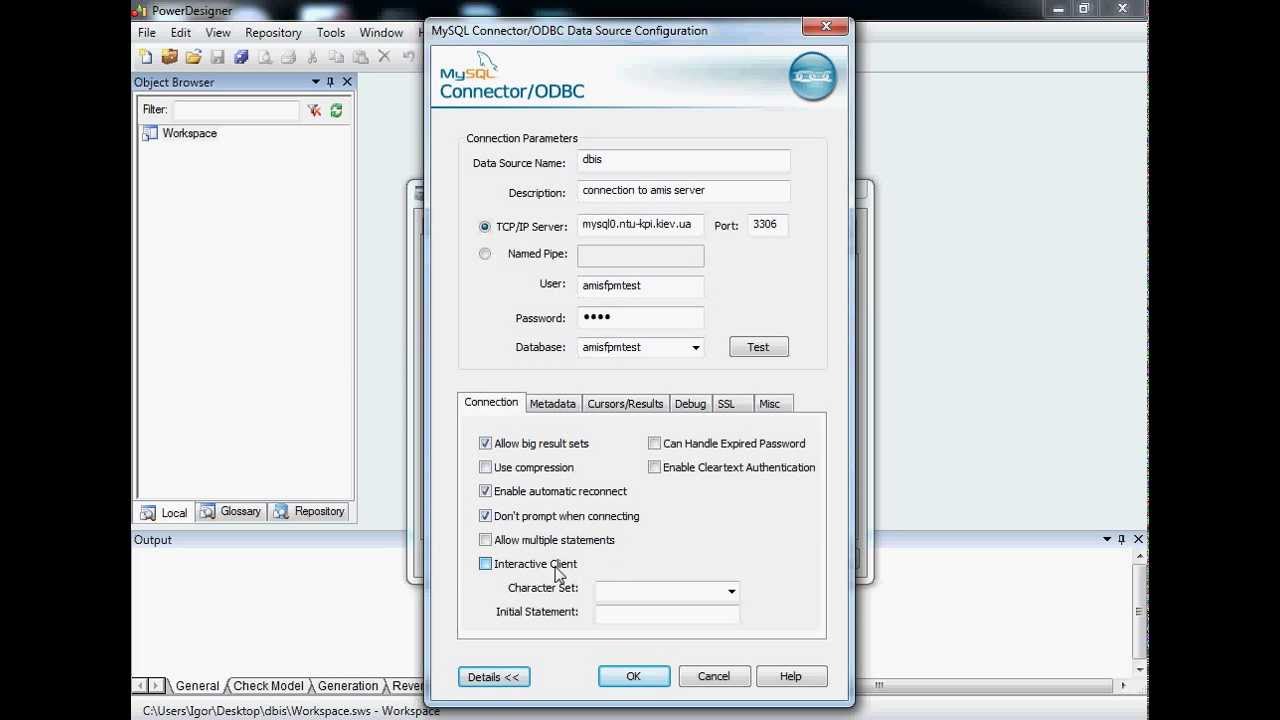Click the Print toolbar icon
This screenshot has height=720, width=1280.
(289, 57)
